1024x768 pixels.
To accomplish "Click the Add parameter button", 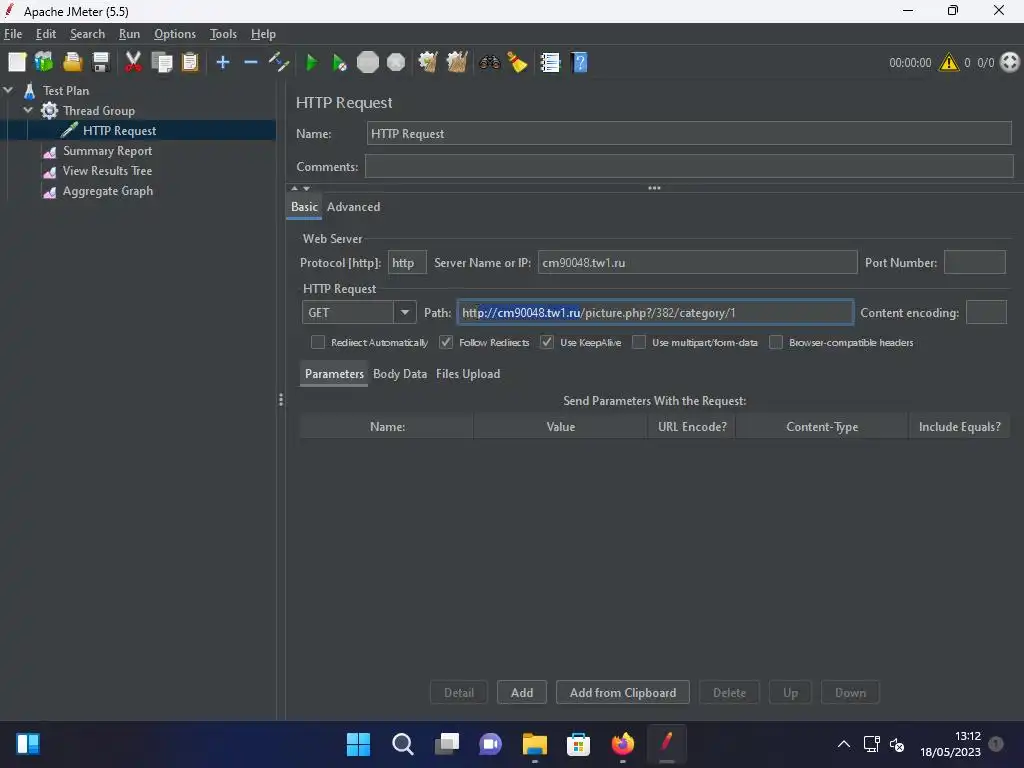I will click(x=522, y=693).
